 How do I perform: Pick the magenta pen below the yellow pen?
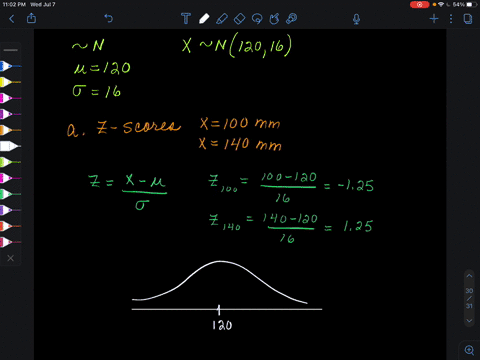pos(10,98)
